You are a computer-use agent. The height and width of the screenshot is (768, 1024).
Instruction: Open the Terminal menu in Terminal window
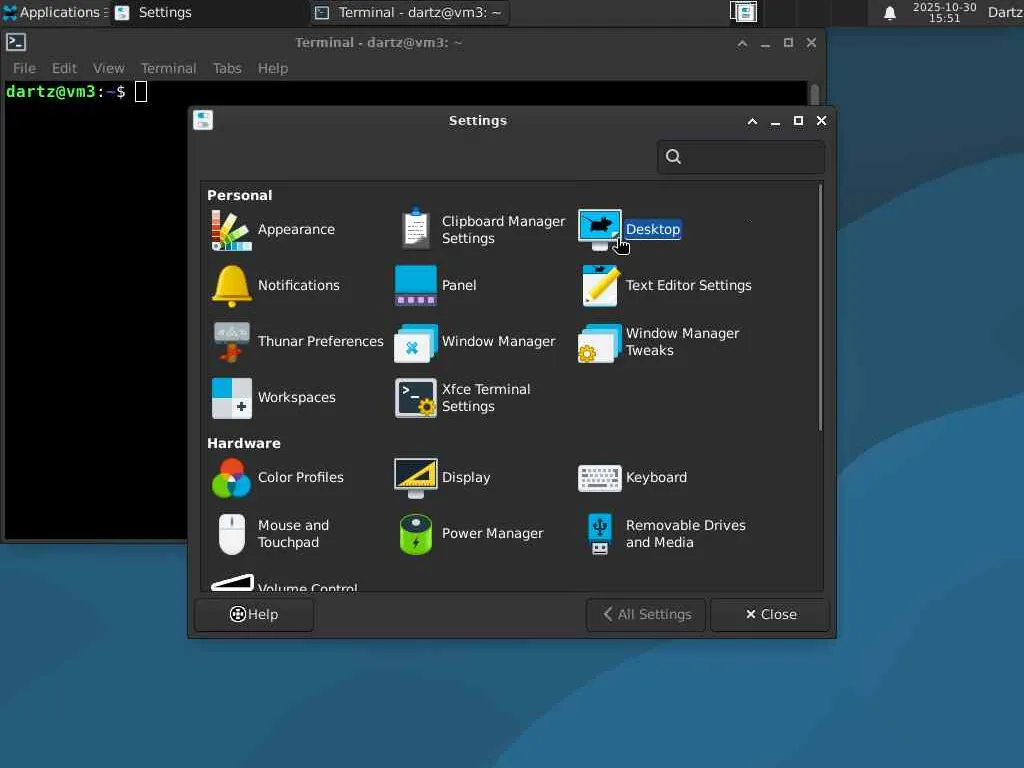(168, 68)
